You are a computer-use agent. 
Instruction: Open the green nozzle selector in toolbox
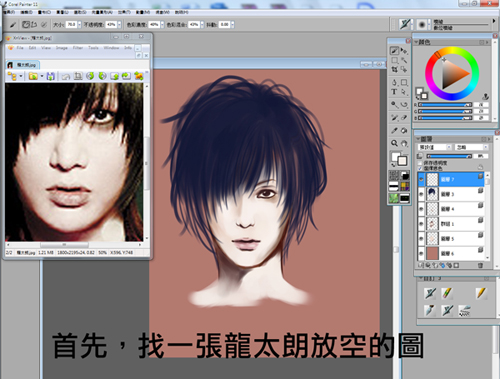click(x=394, y=198)
